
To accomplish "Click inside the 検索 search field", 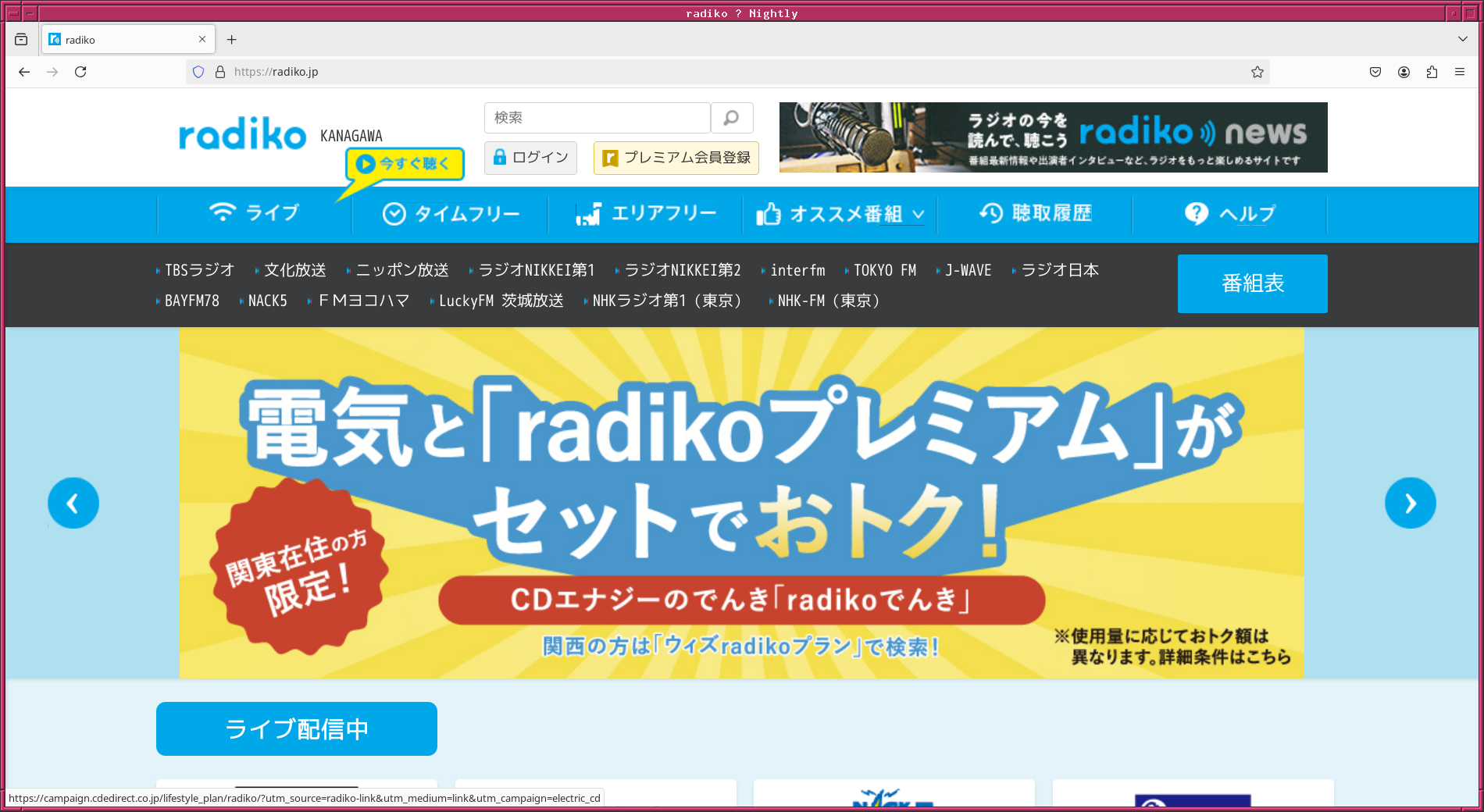I will pyautogui.click(x=598, y=118).
